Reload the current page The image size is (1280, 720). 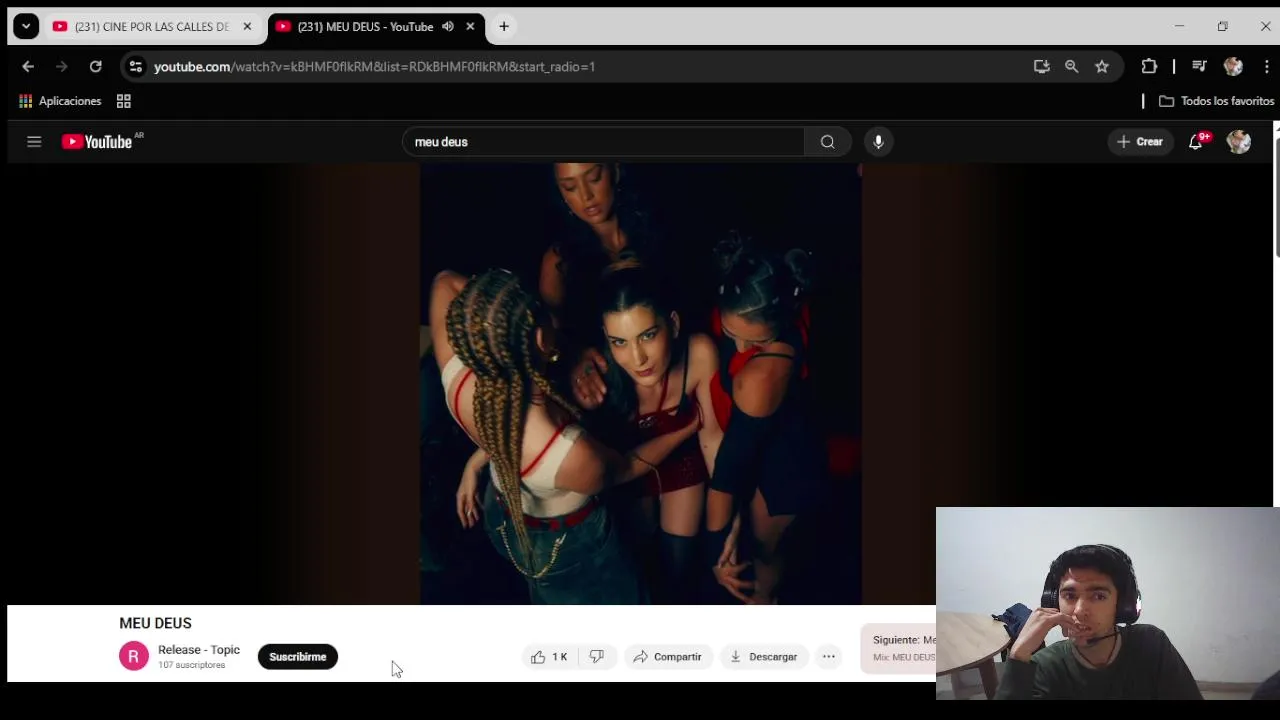pyautogui.click(x=95, y=66)
